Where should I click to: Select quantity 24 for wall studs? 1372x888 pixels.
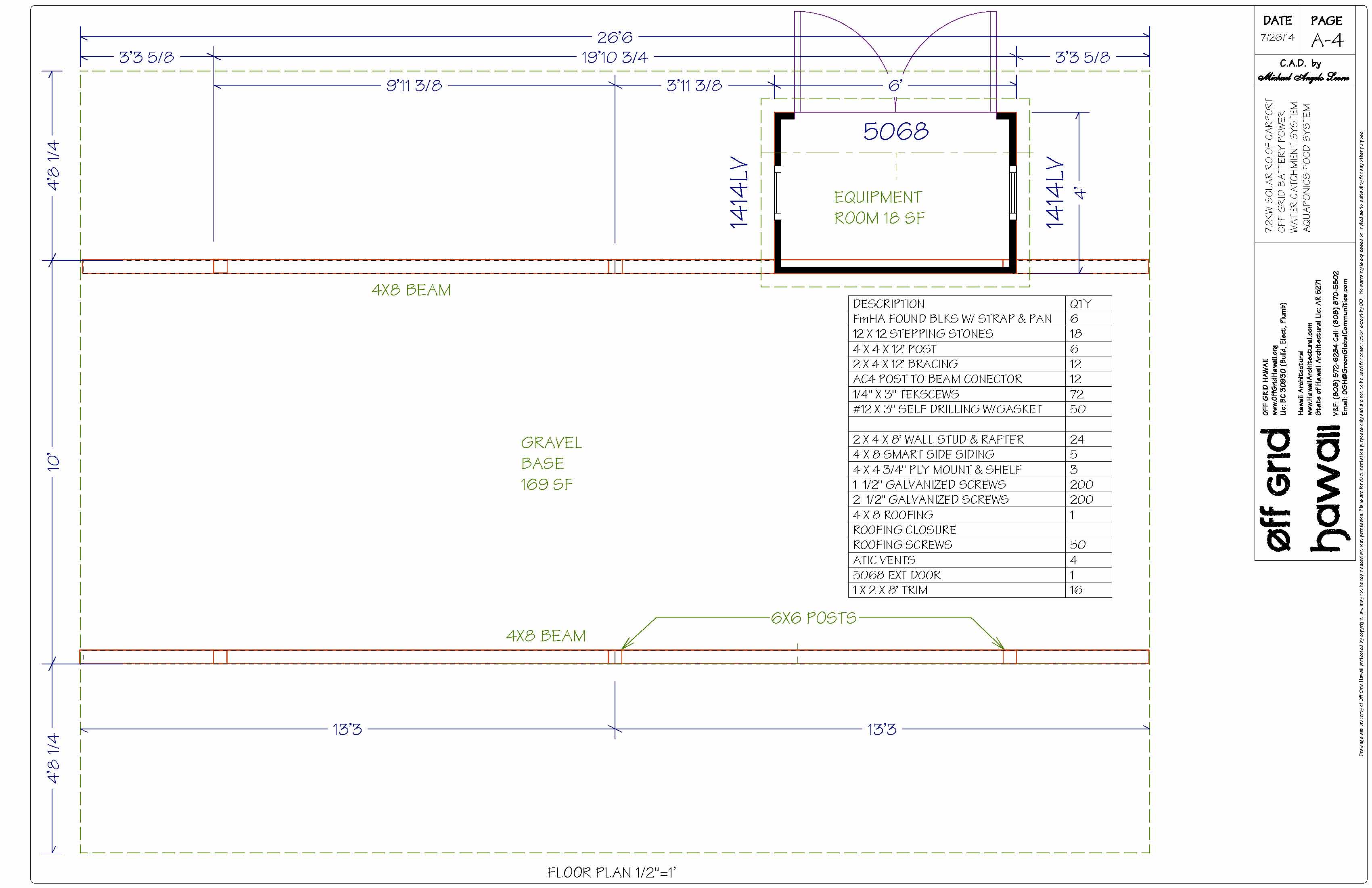[x=1077, y=440]
